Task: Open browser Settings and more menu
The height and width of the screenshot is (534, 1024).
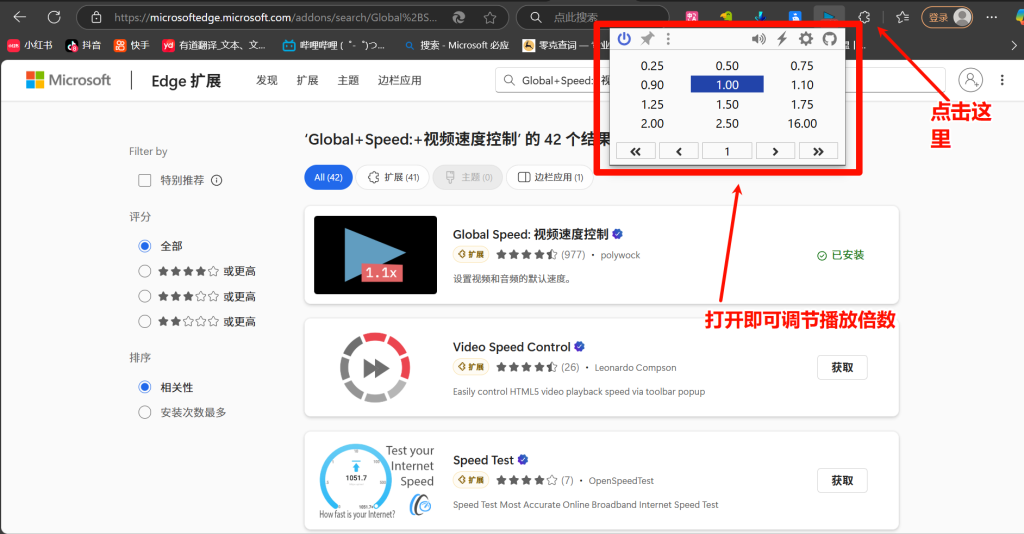Action: pyautogui.click(x=991, y=18)
